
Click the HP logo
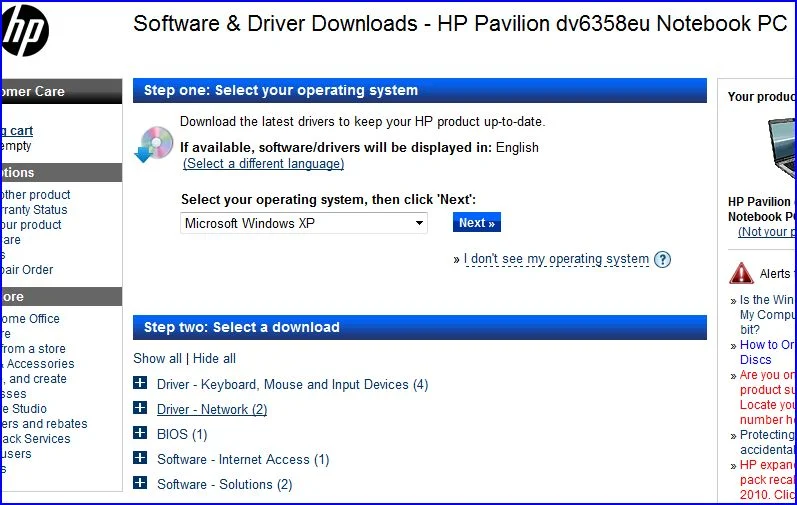point(25,30)
